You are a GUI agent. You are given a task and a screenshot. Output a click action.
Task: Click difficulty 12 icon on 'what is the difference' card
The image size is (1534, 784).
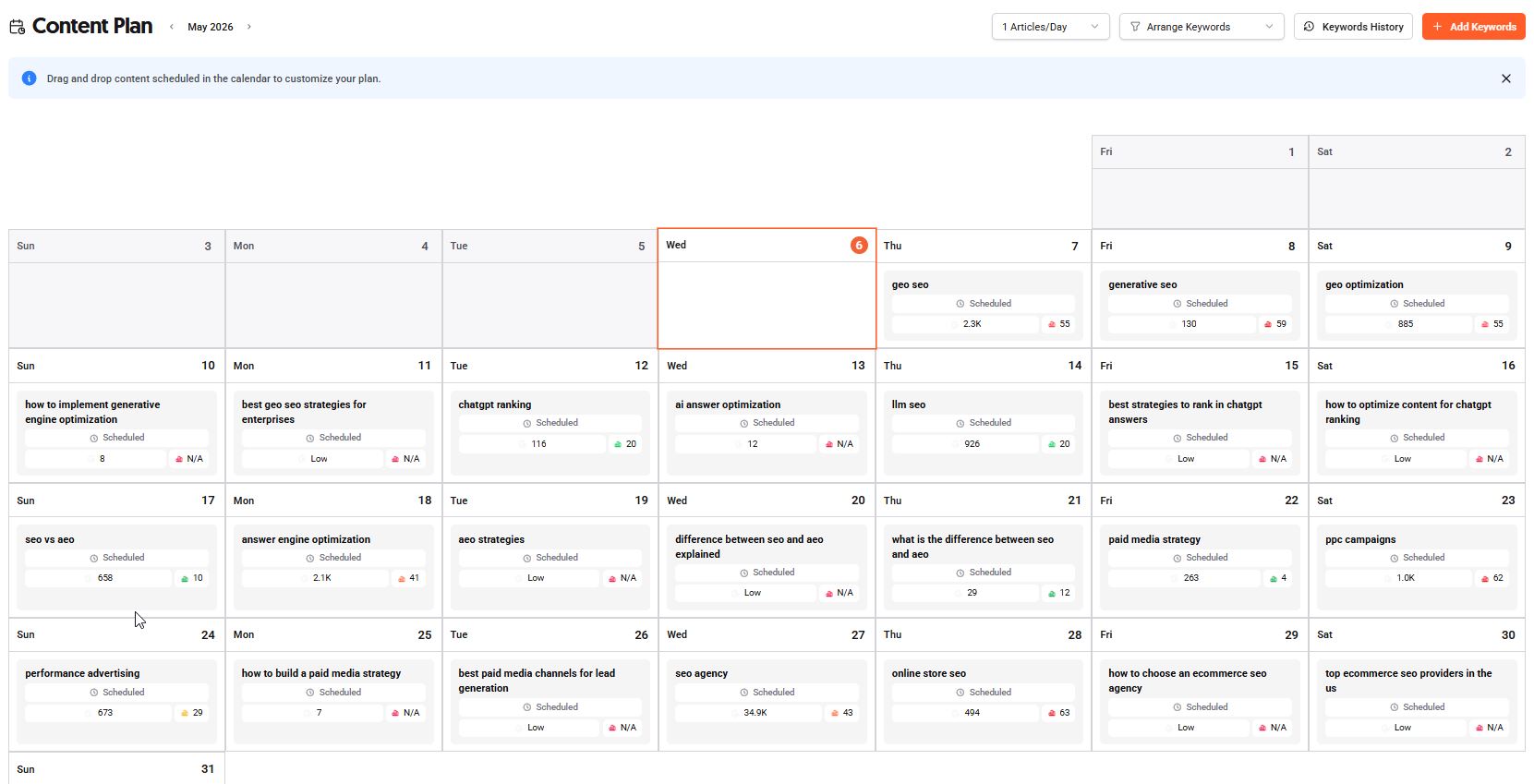click(x=1052, y=593)
